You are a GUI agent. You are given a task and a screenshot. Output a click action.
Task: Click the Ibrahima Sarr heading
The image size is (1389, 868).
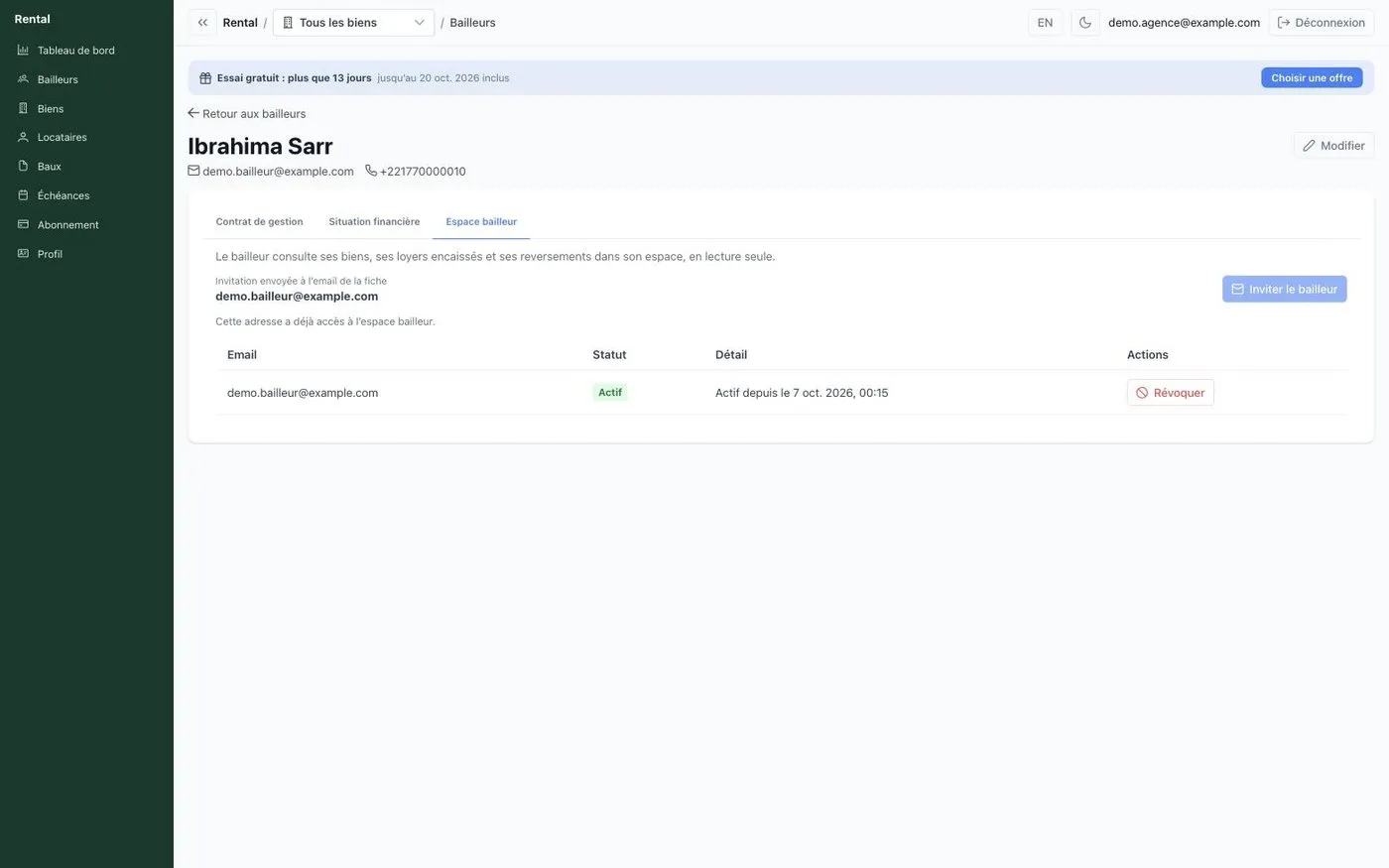click(x=260, y=146)
